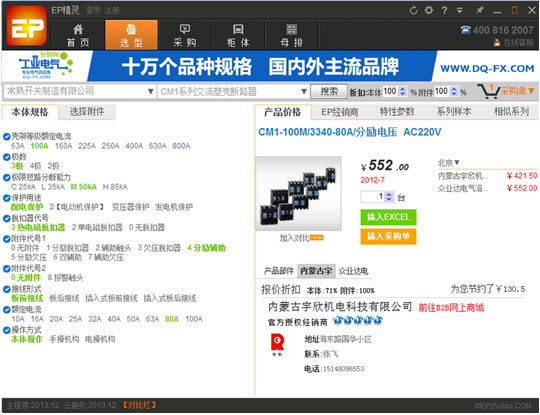The image size is (540, 415).
Task: Click the EP logo icon
Action: tap(27, 26)
